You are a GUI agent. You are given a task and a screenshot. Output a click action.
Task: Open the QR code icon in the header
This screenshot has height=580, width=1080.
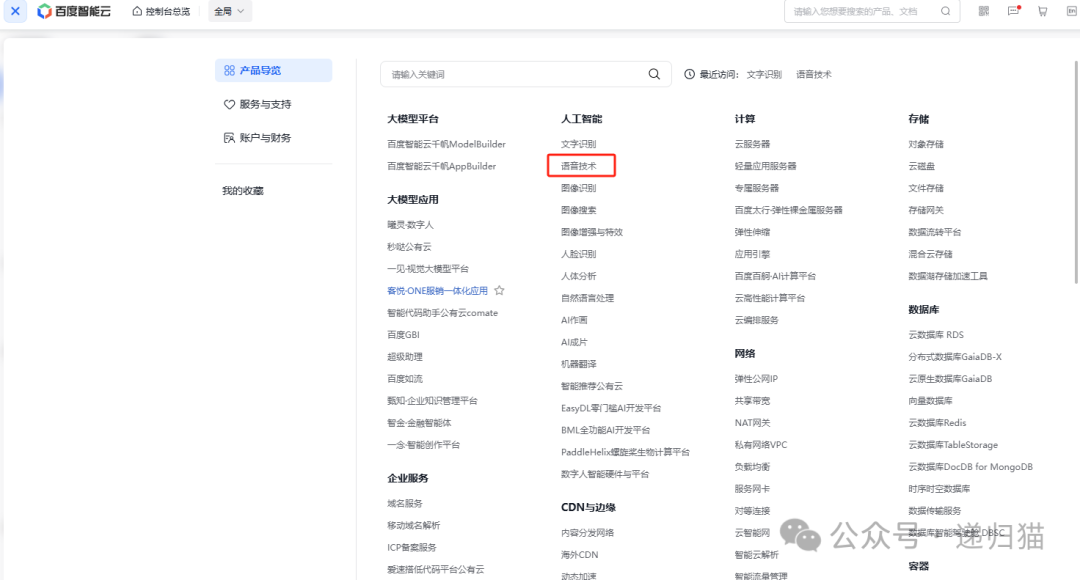pyautogui.click(x=984, y=11)
